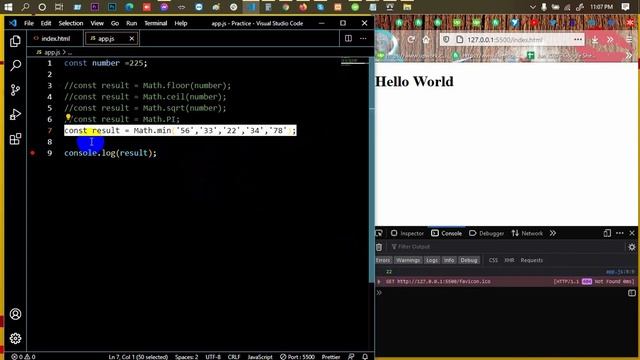This screenshot has height=360, width=640.
Task: Toggle the CSS filter in console
Action: coord(493,260)
